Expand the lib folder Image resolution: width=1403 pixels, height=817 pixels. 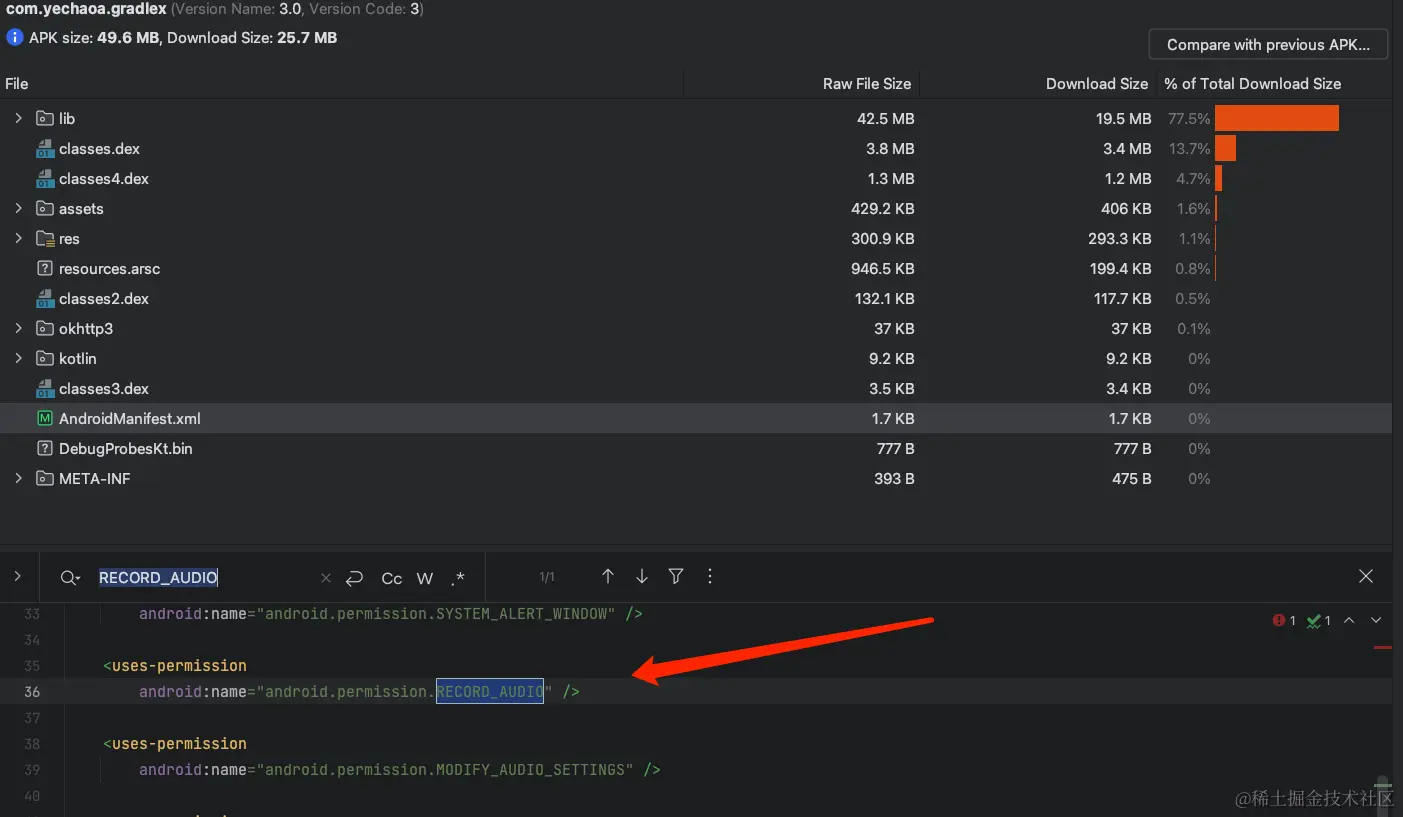[18, 118]
